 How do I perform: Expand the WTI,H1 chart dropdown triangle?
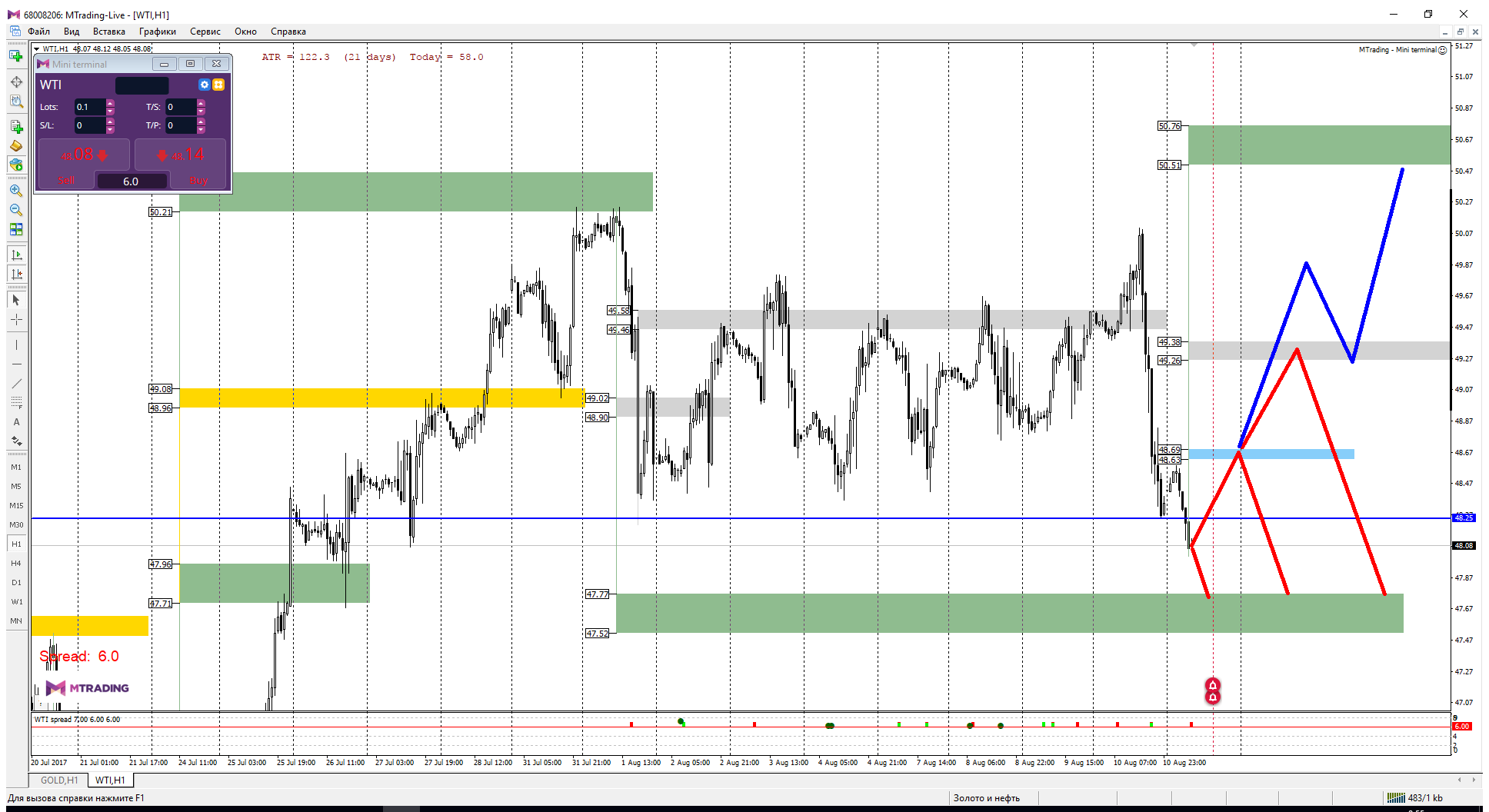click(37, 48)
